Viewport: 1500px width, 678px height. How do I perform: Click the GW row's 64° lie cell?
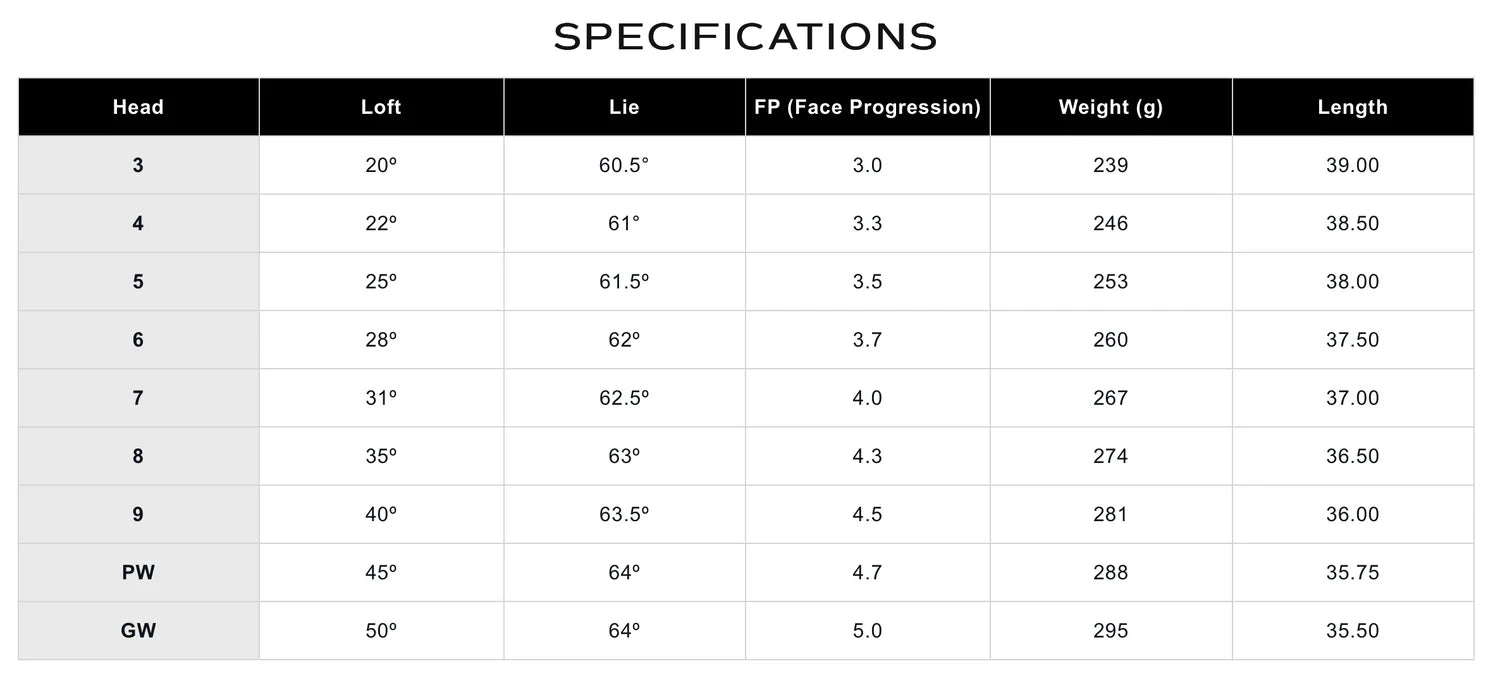click(624, 631)
